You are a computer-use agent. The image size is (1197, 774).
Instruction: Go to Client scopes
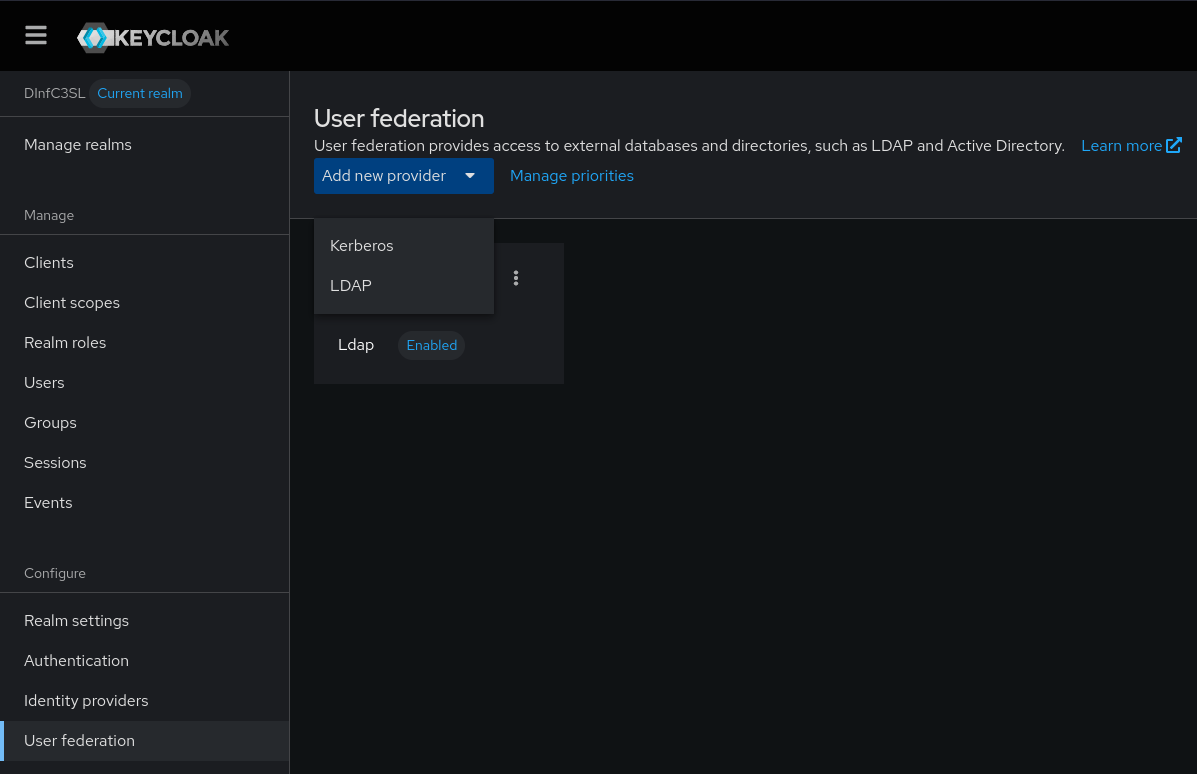click(71, 302)
